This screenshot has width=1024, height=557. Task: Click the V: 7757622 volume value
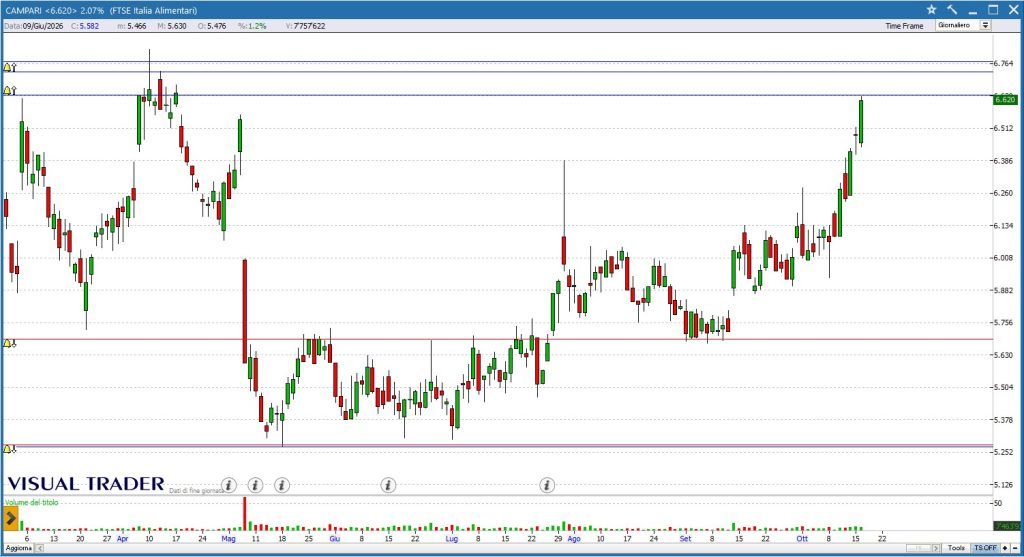click(305, 26)
